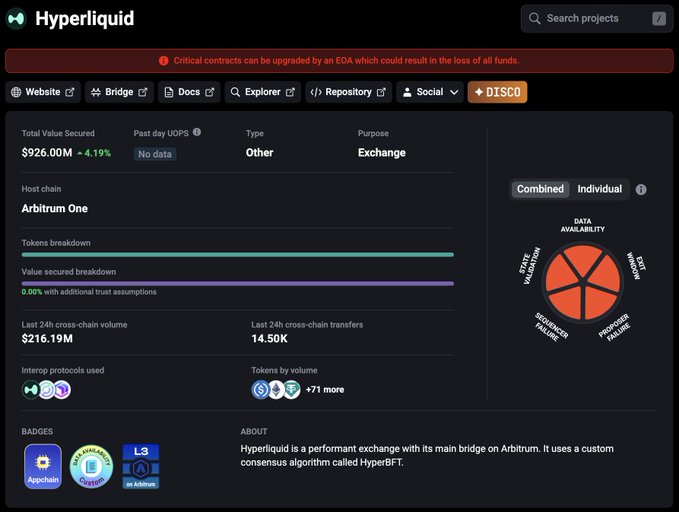Open the Explorer link
Image resolution: width=679 pixels, height=512 pixels.
pos(262,92)
